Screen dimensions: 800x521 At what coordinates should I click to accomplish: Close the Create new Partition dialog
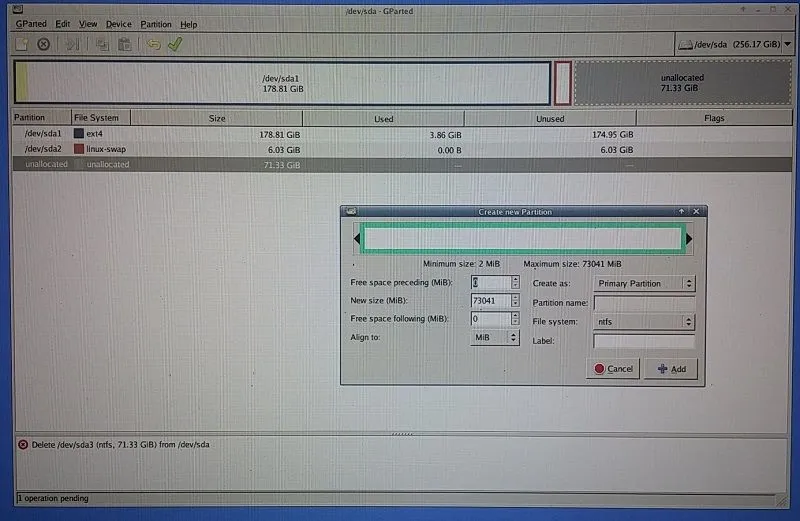click(696, 211)
